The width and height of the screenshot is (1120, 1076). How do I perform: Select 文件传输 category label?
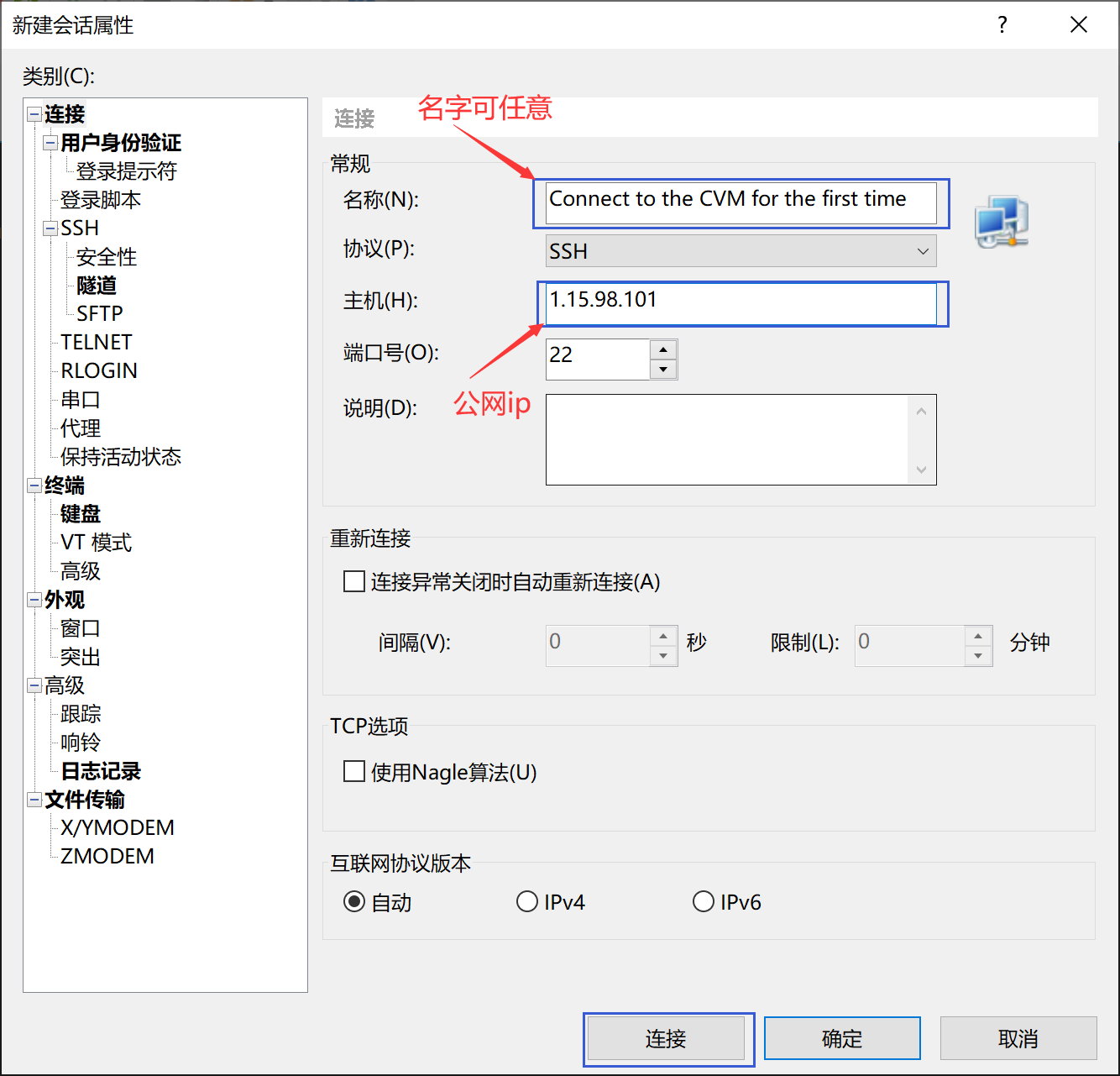click(x=85, y=799)
